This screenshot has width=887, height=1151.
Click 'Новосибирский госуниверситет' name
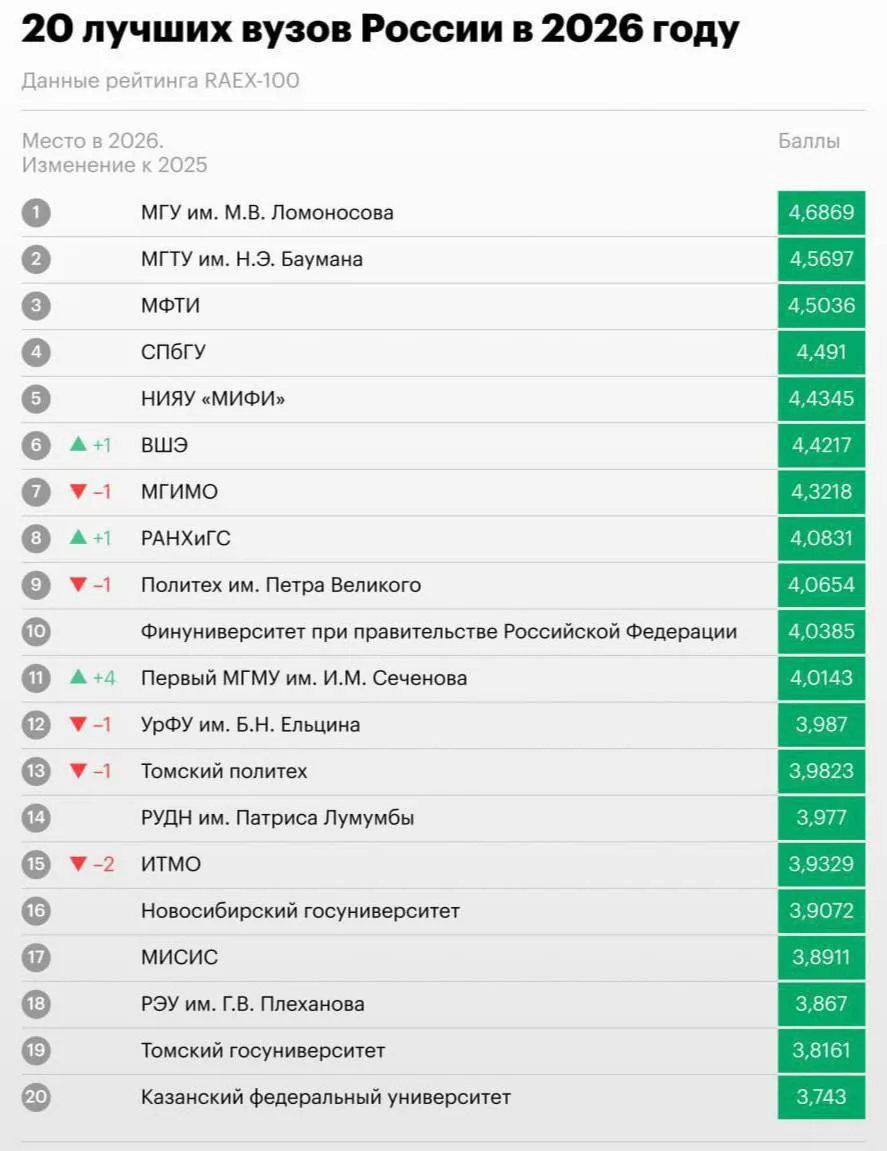tap(300, 911)
